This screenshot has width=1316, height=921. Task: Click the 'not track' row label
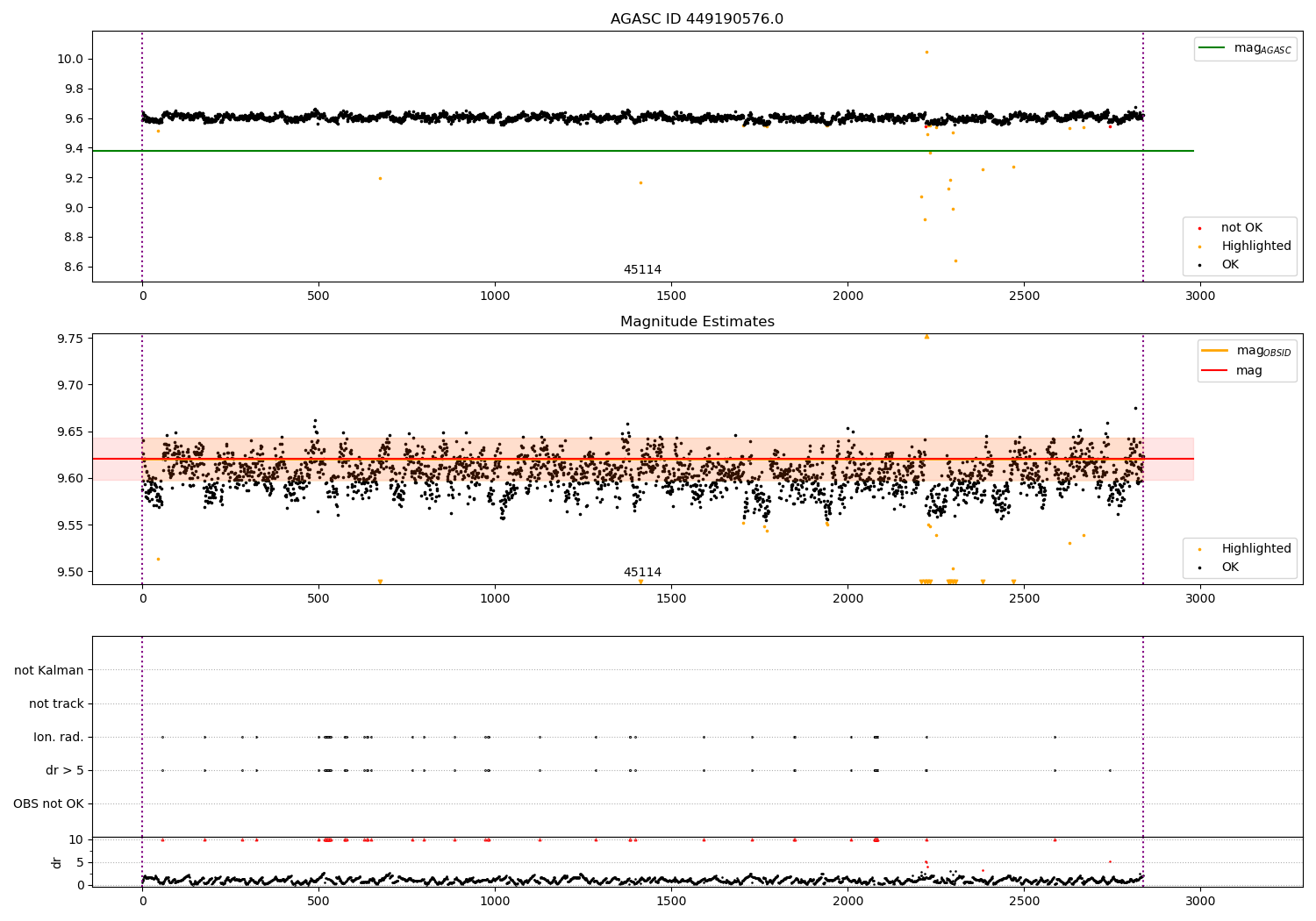pos(56,703)
